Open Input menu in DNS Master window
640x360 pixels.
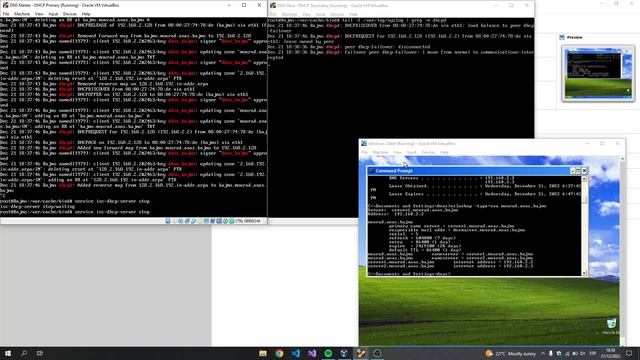click(x=53, y=14)
